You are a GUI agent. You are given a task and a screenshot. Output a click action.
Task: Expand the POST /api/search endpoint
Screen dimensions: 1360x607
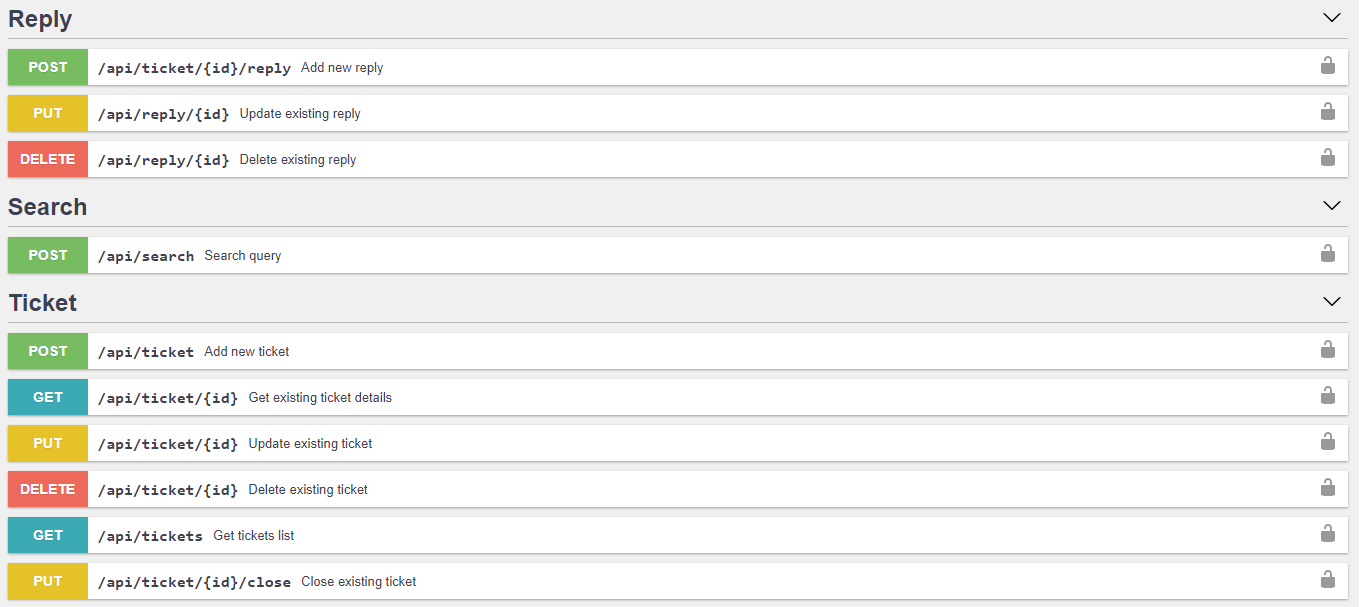[678, 255]
